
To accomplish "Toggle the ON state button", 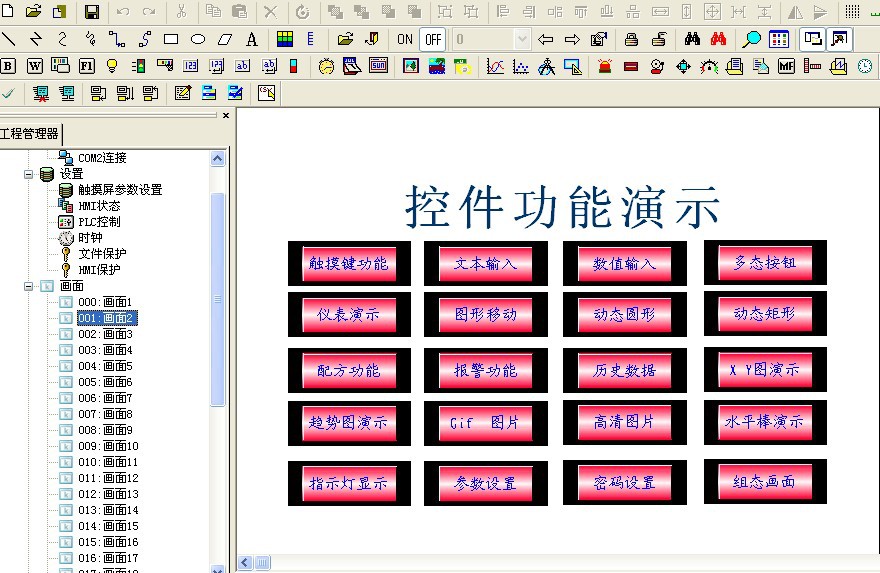I will [405, 40].
